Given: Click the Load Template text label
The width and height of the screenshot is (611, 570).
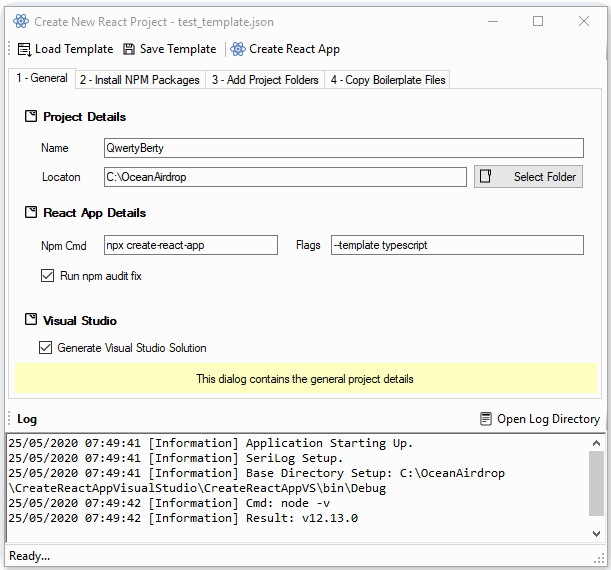Looking at the screenshot, I should [x=74, y=49].
